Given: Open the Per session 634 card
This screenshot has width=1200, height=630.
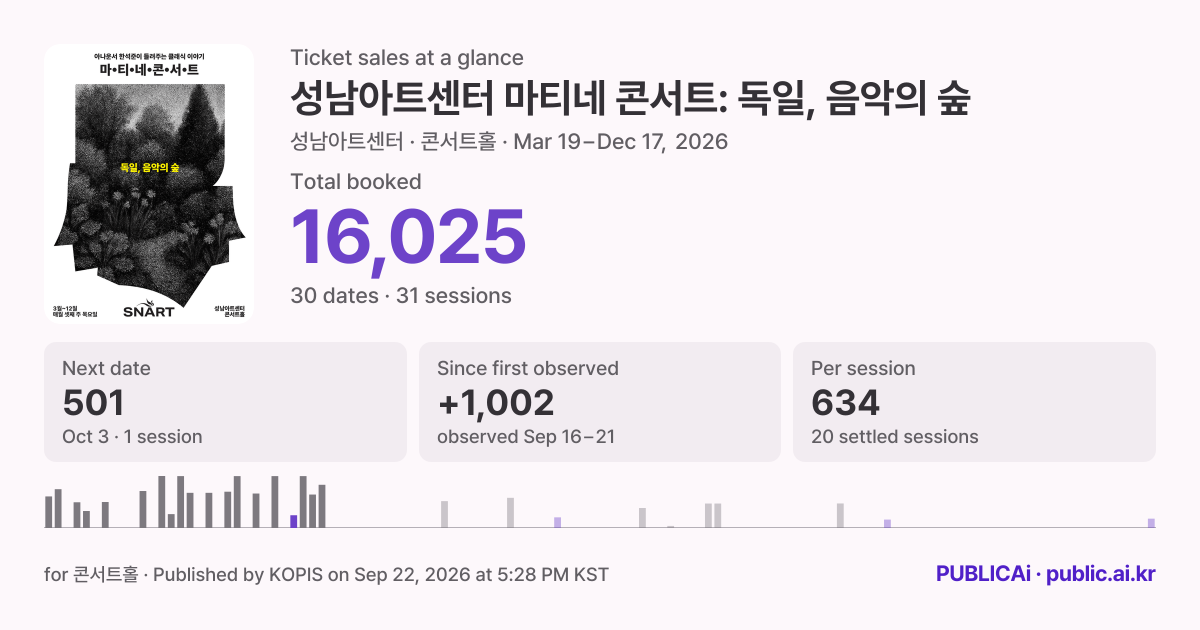Looking at the screenshot, I should click(x=974, y=402).
